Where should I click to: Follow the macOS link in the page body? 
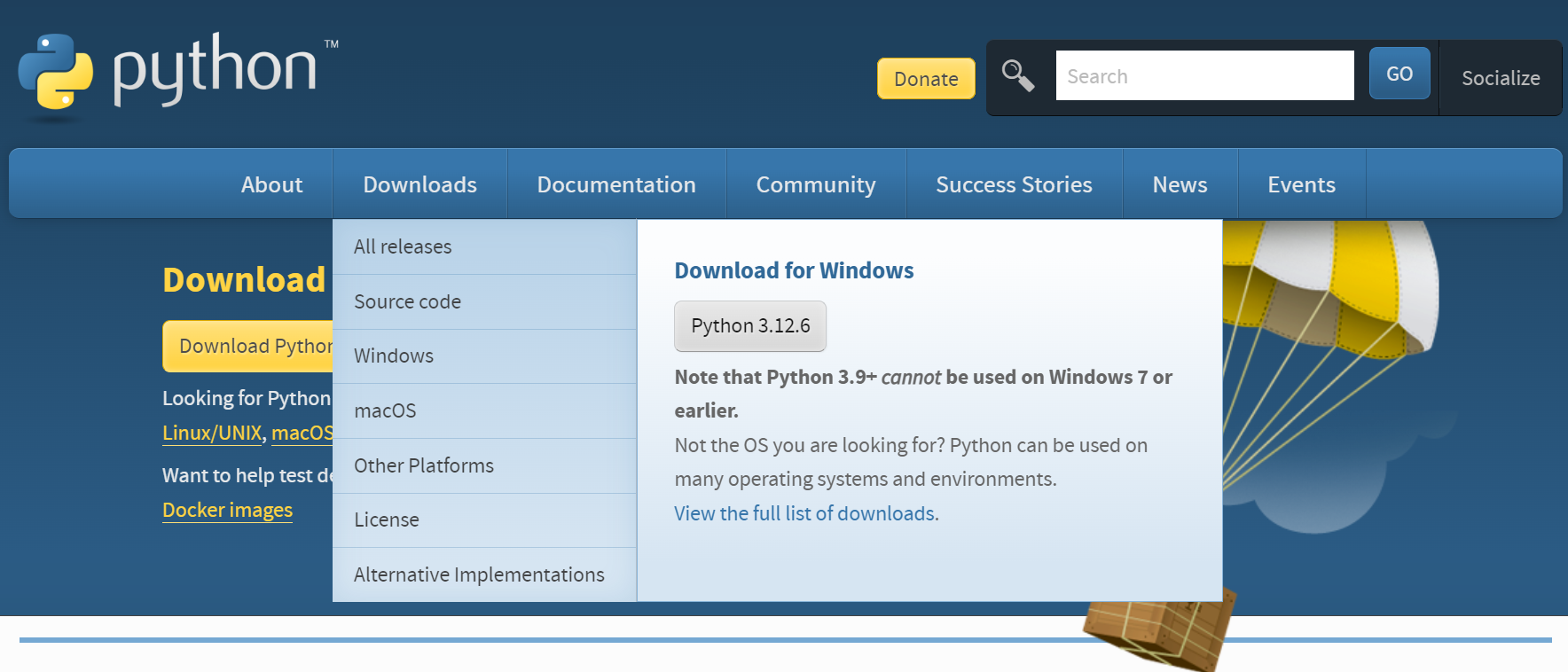302,433
